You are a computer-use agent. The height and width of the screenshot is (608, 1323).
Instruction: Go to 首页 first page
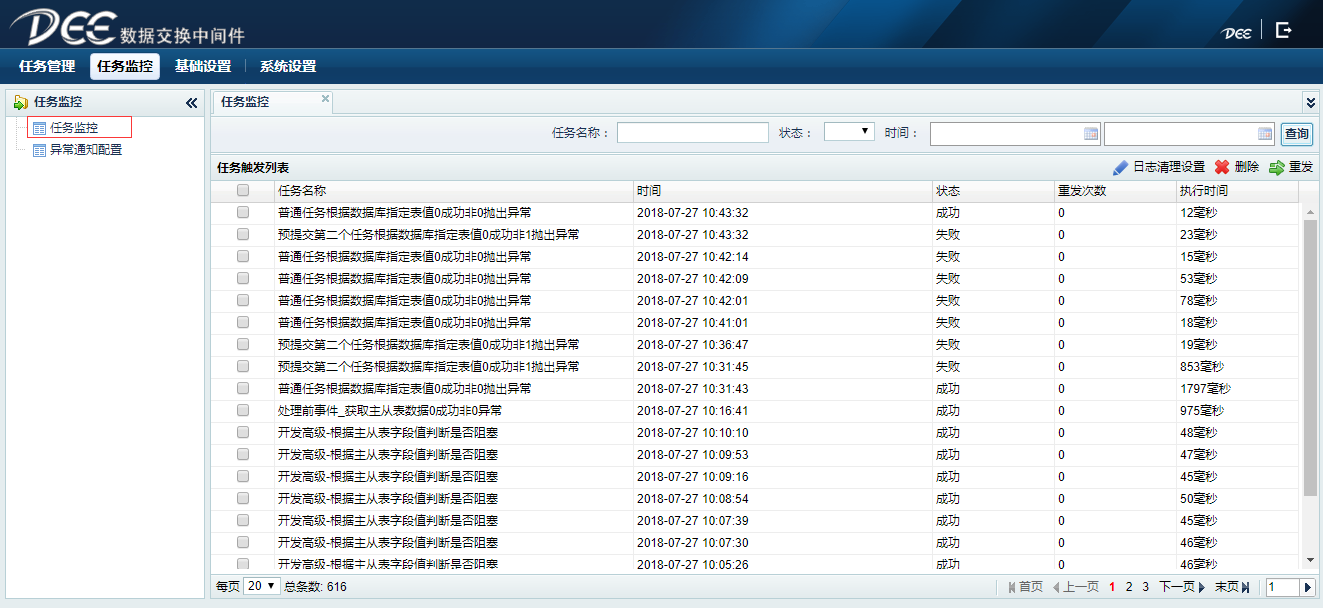[x=1025, y=587]
